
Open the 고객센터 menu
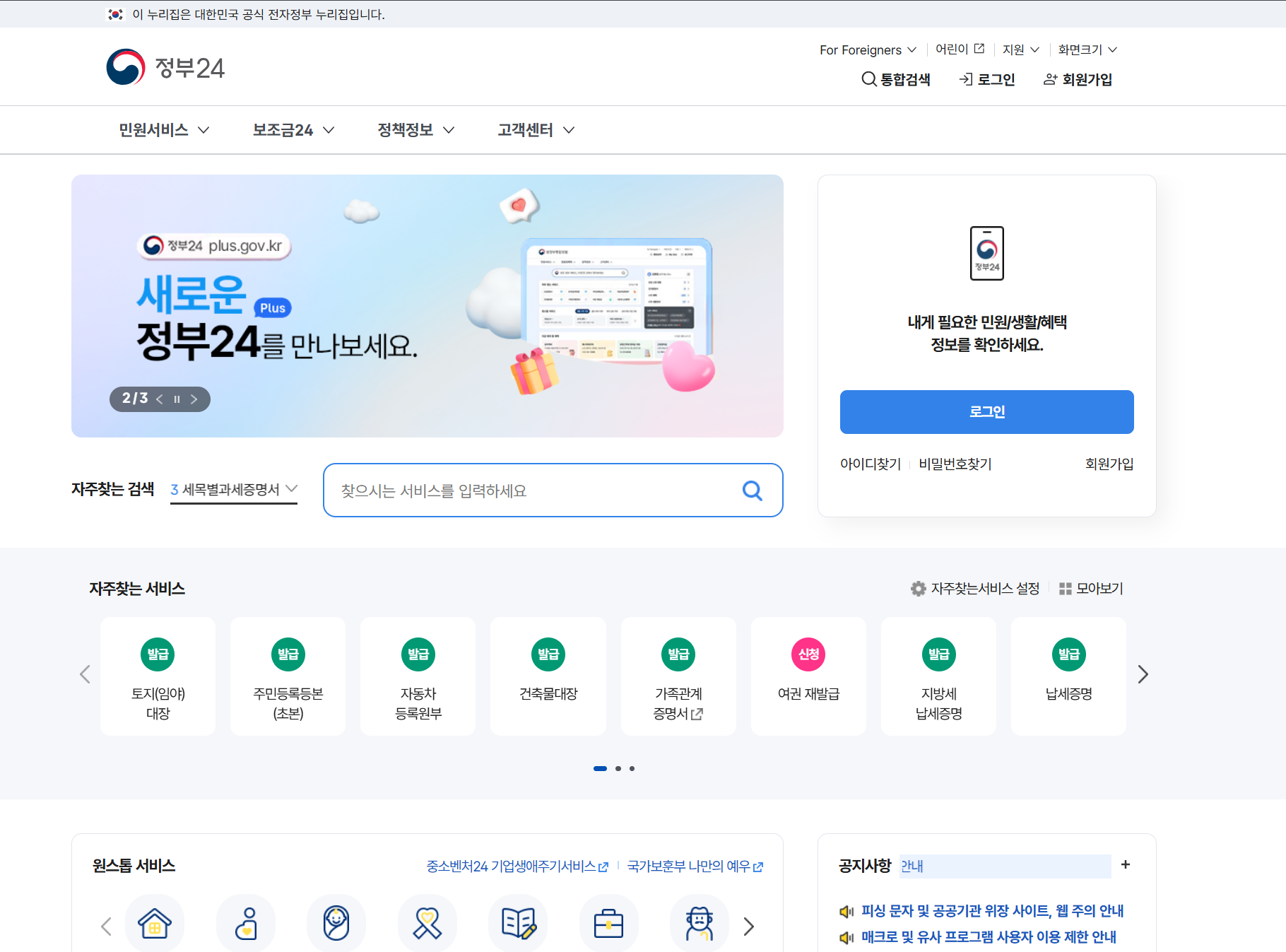pos(536,130)
